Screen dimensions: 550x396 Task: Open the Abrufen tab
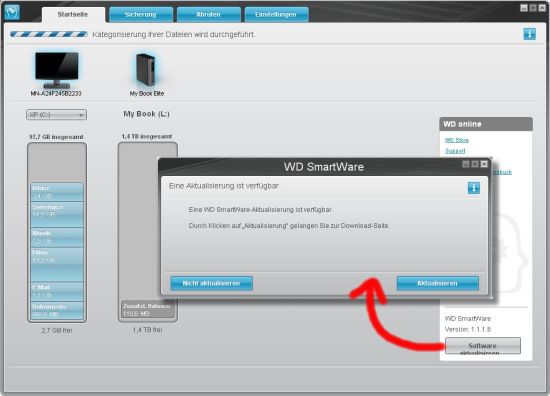click(208, 15)
